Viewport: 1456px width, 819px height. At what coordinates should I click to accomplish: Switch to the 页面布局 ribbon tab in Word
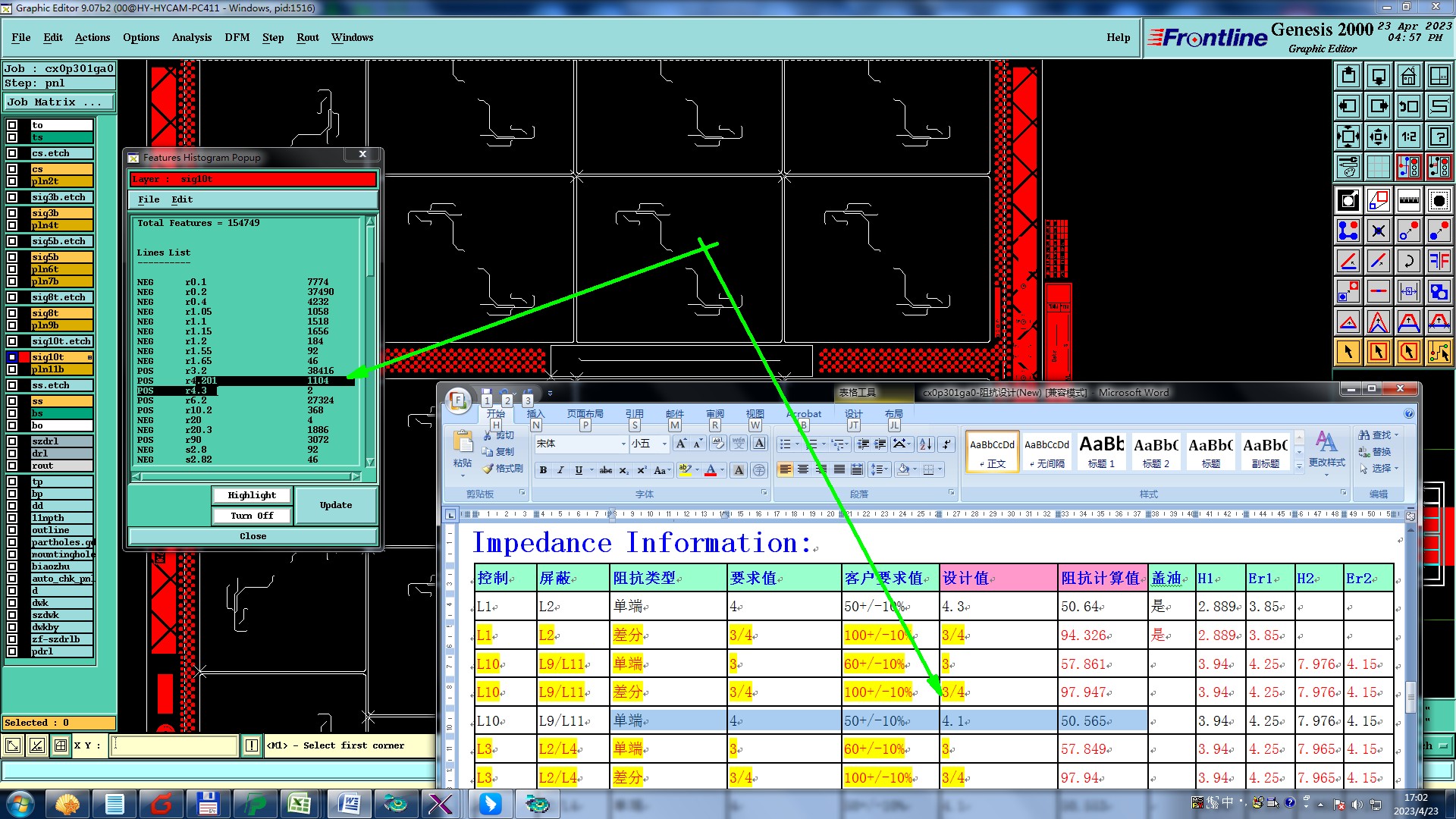585,414
